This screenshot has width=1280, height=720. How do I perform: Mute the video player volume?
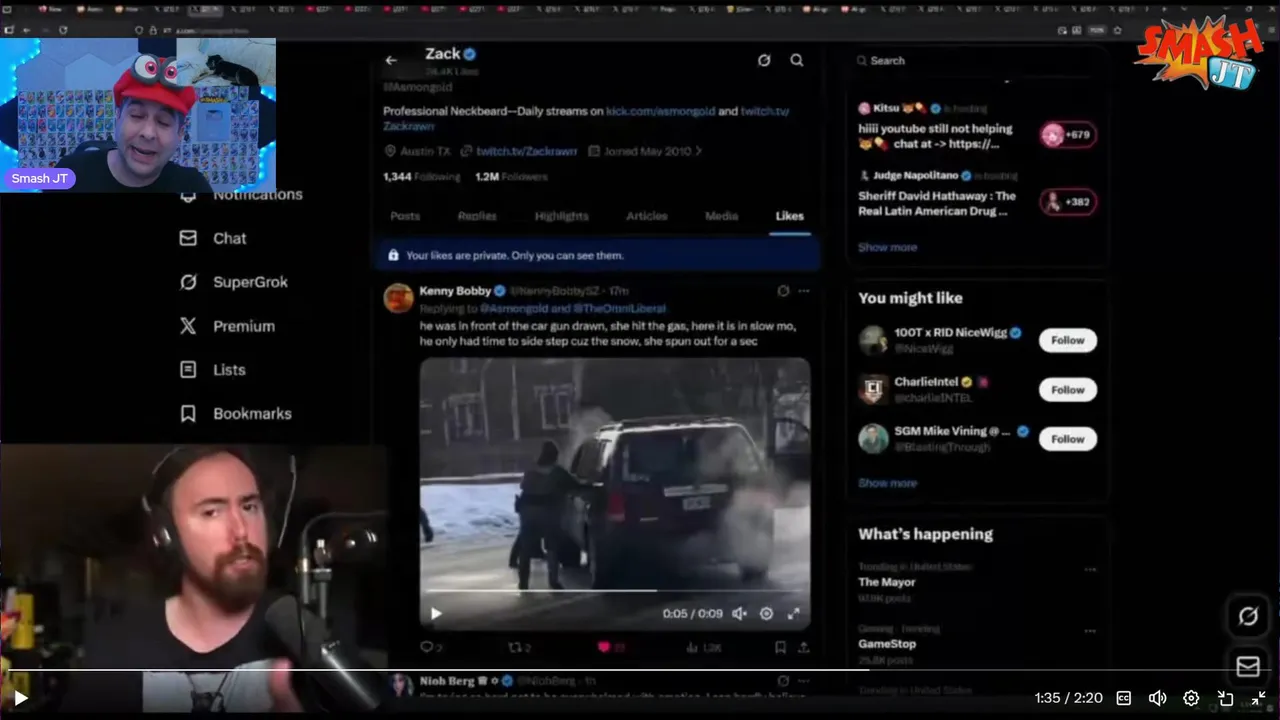click(x=1157, y=698)
